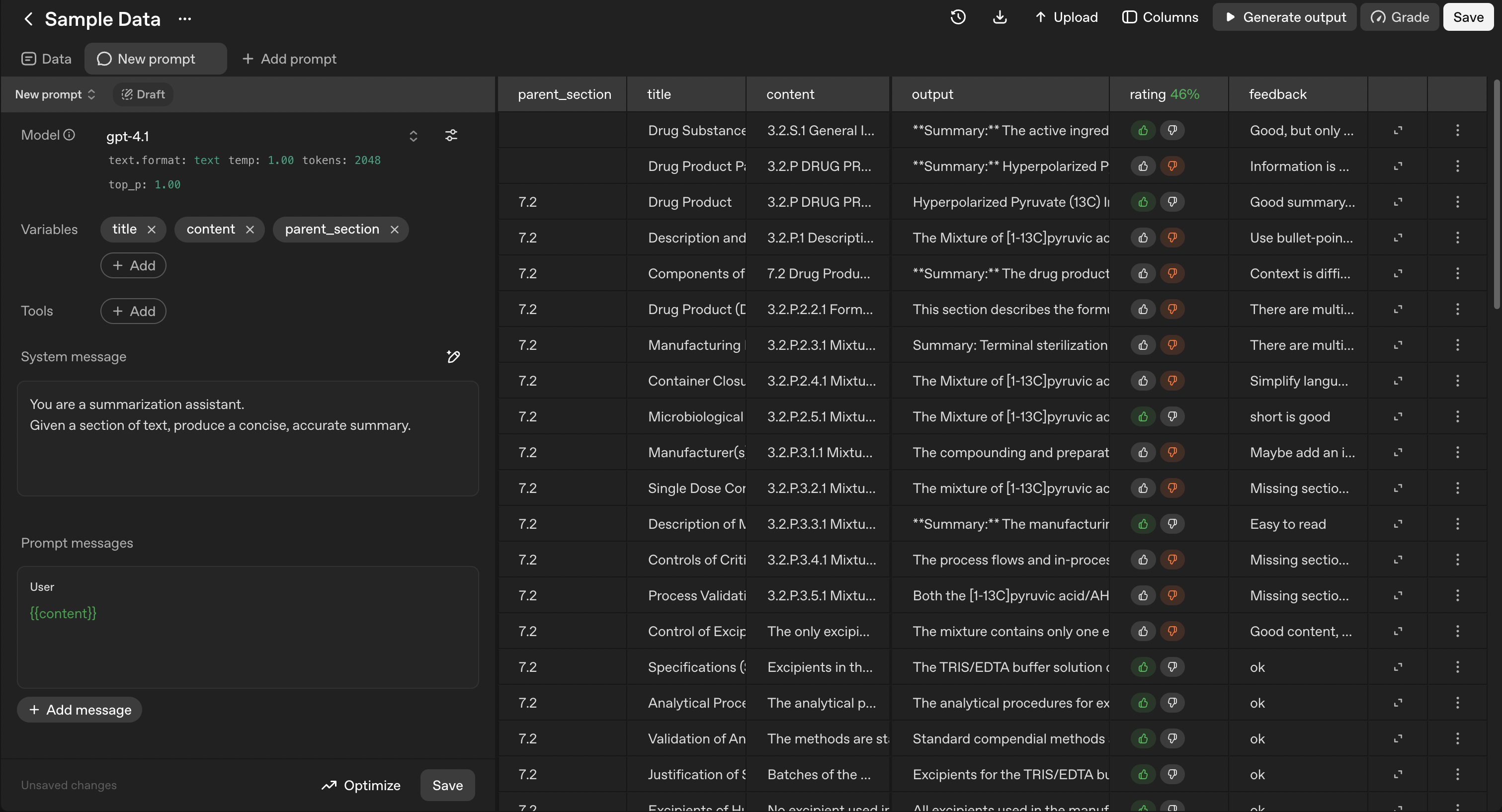
Task: Thumbs up the Hyperpolarized Pyruvate output
Action: coord(1143,202)
